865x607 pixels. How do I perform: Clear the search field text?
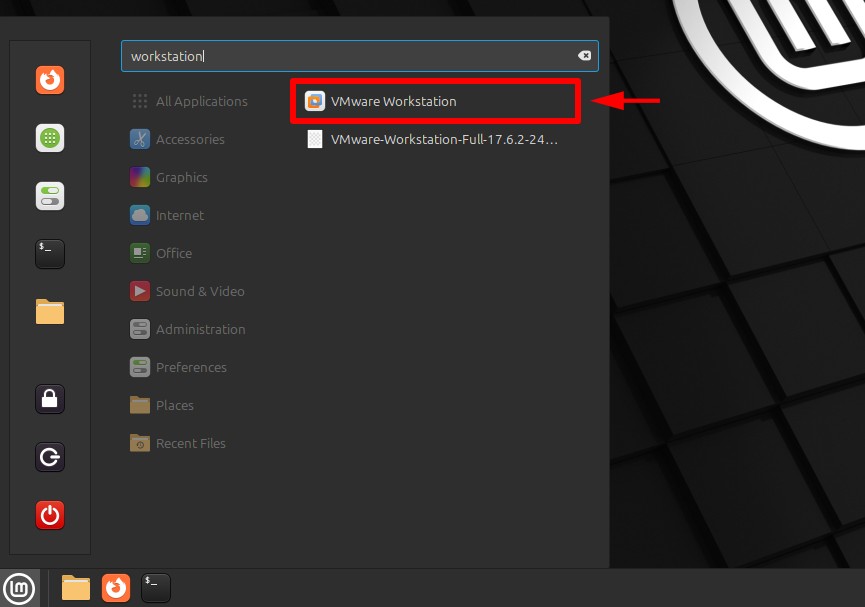click(x=584, y=56)
